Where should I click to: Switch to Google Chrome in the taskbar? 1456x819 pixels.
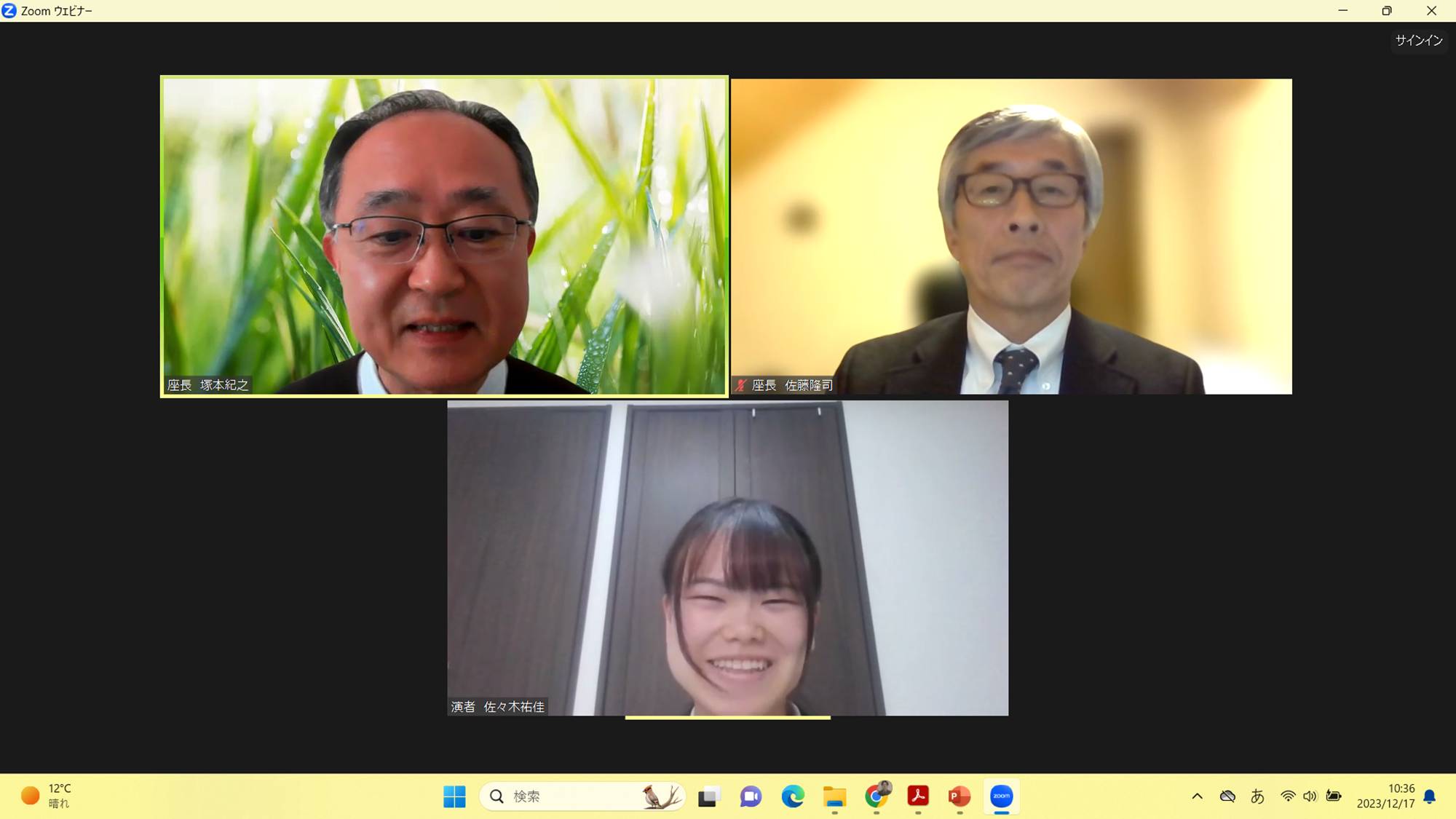(x=877, y=796)
